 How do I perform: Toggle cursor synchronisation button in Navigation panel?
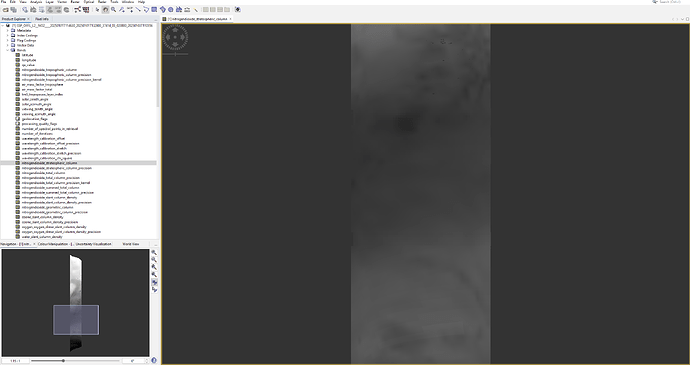(x=154, y=290)
